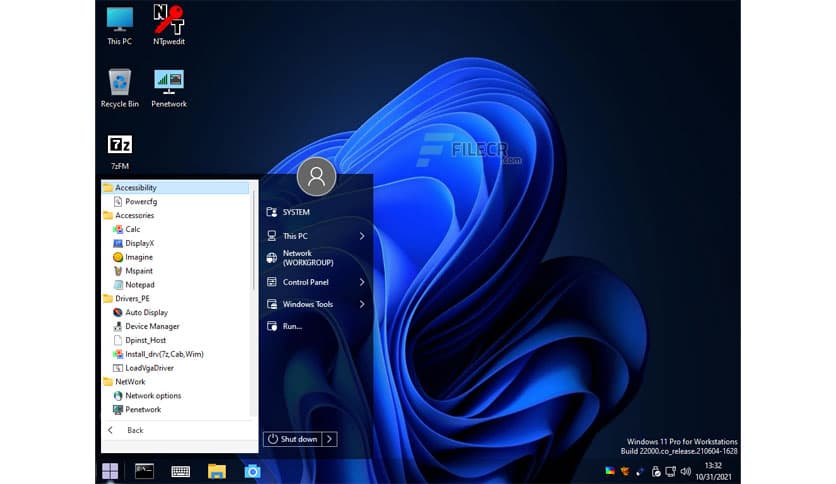The height and width of the screenshot is (484, 836).
Task: Click the user account avatar picture
Action: coord(316,177)
